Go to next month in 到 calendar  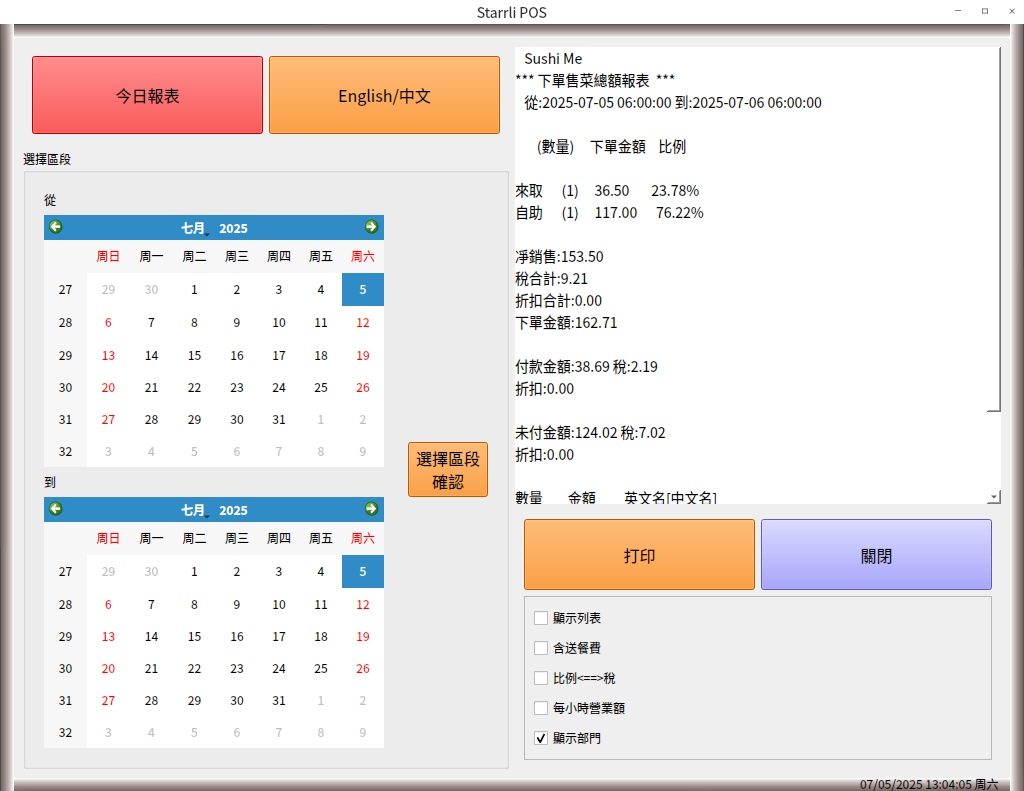pyautogui.click(x=371, y=509)
